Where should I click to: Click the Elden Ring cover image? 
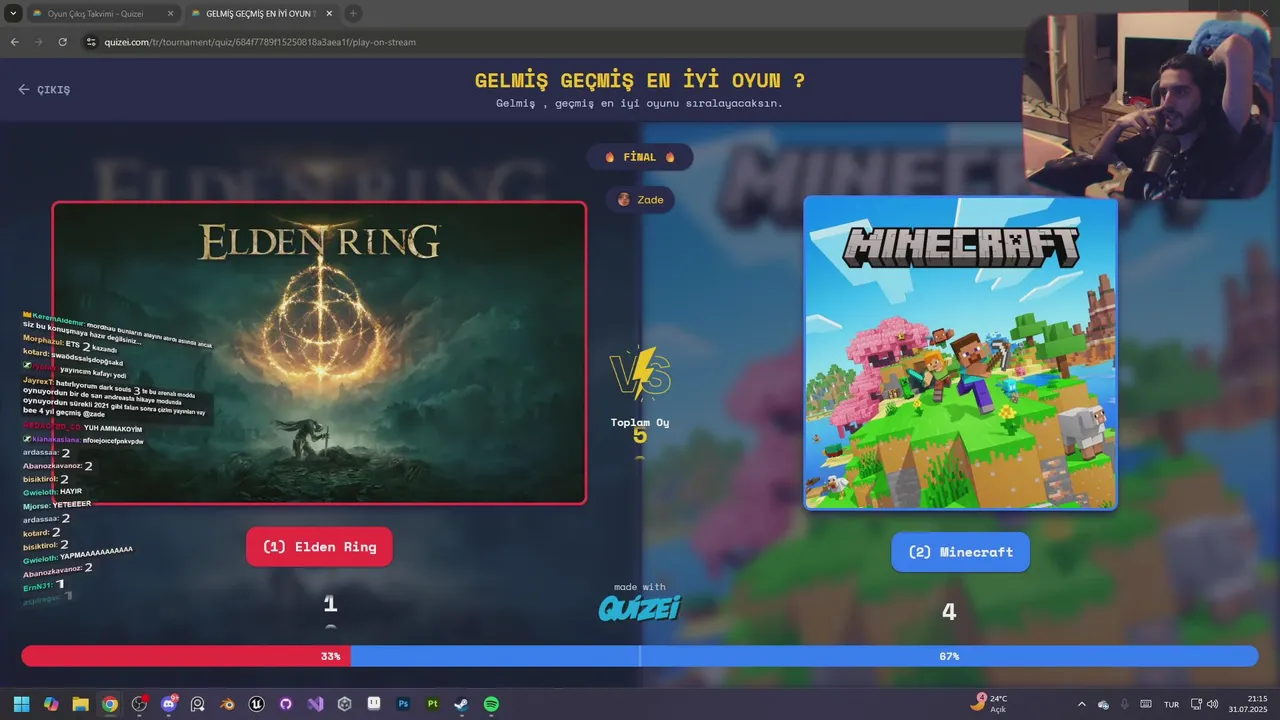(x=319, y=353)
